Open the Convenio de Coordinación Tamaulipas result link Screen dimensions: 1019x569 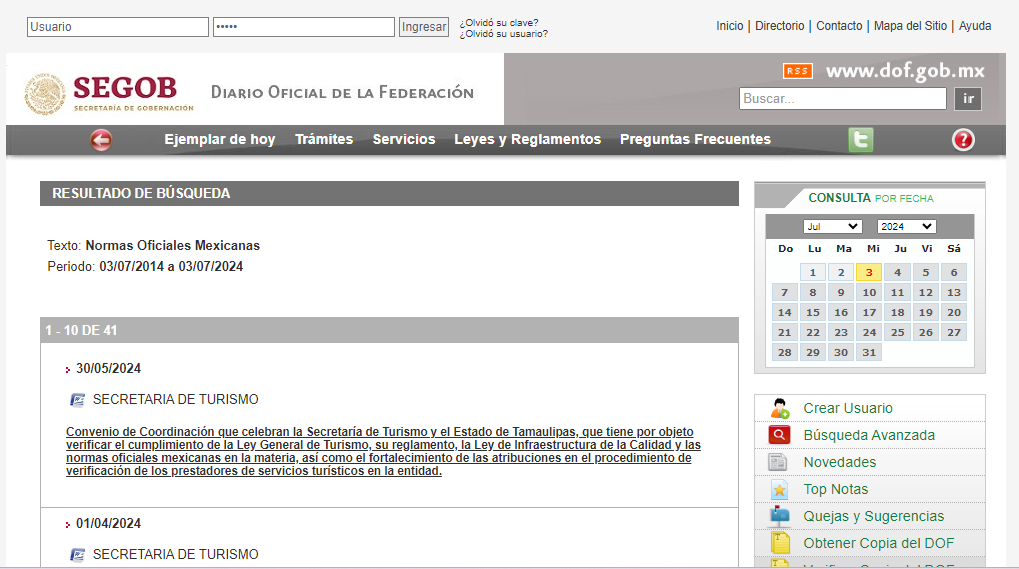tap(383, 451)
